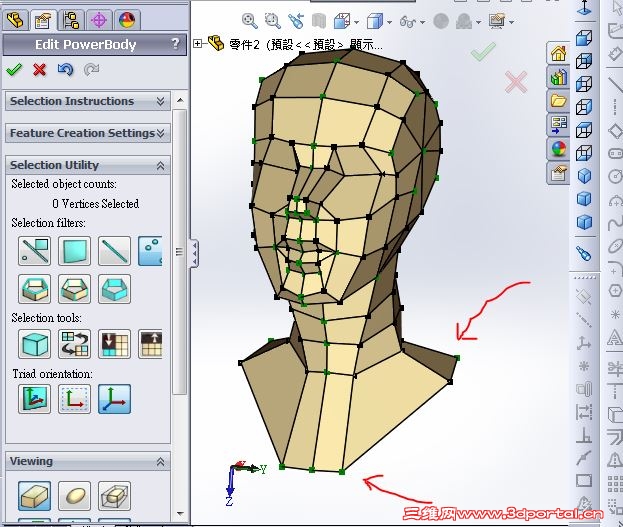Toggle the all-entities selection filter
This screenshot has height=527, width=623.
[x=35, y=251]
